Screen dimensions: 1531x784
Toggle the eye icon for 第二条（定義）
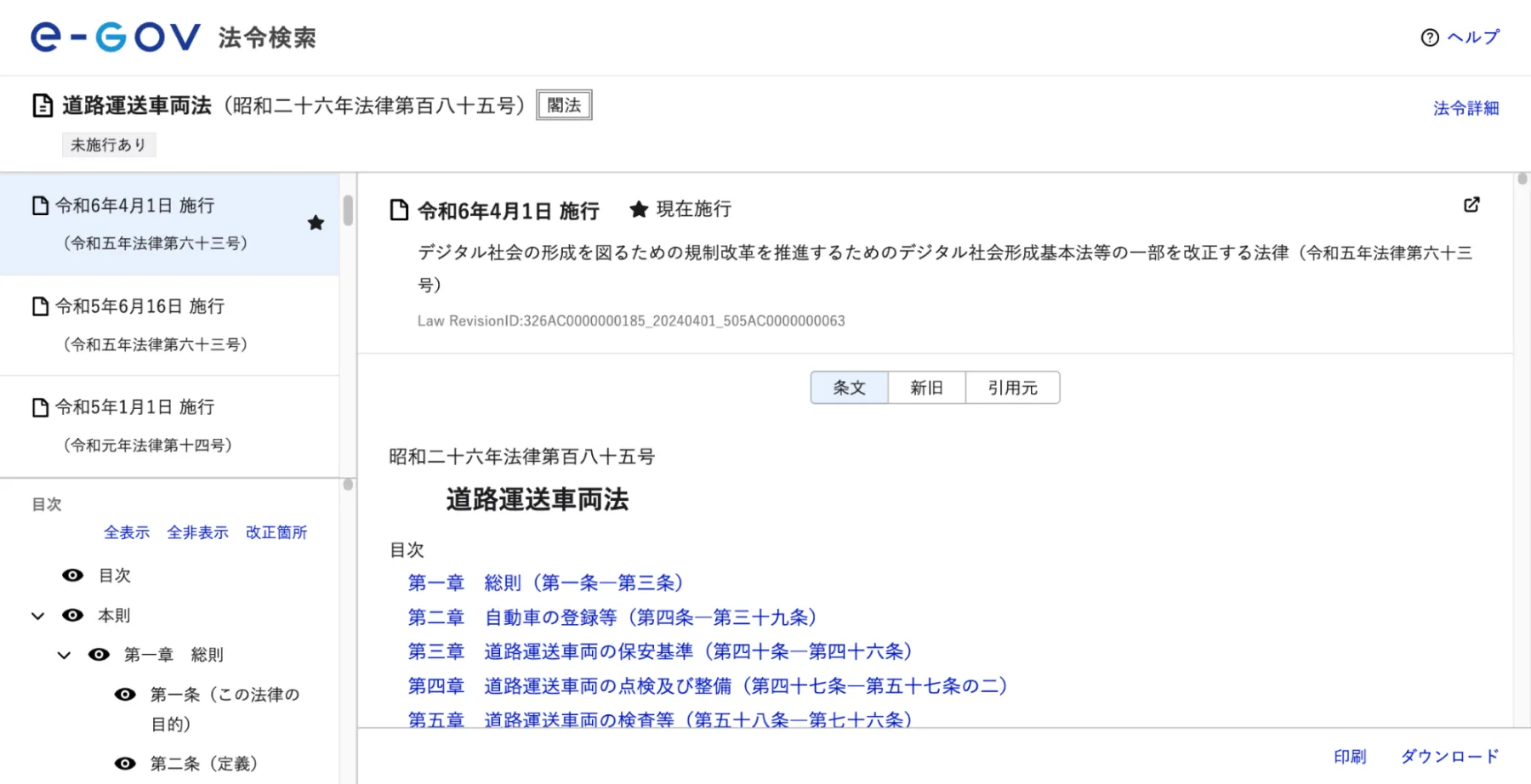click(x=126, y=763)
